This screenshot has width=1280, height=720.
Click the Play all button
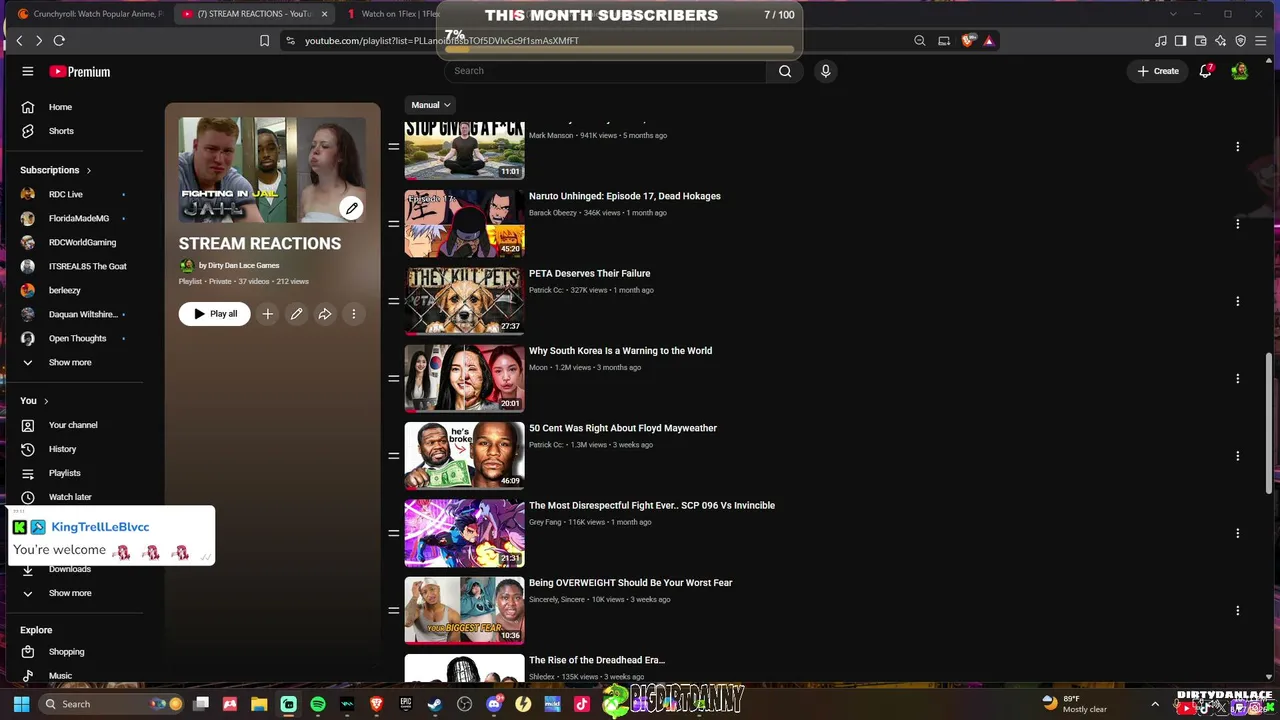[x=215, y=314]
